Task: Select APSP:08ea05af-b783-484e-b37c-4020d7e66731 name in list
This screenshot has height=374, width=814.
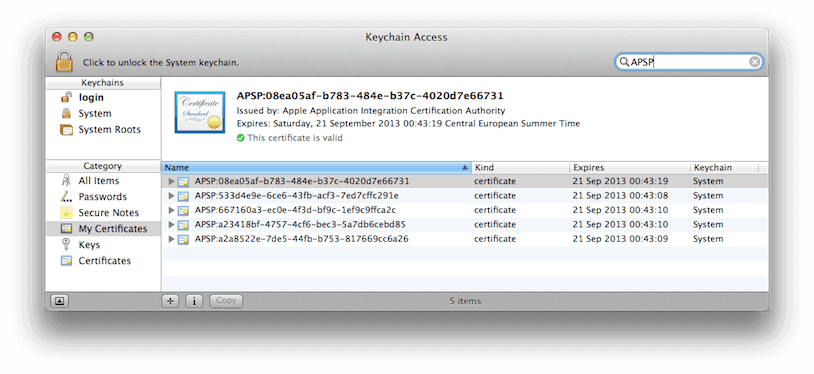Action: [x=302, y=181]
